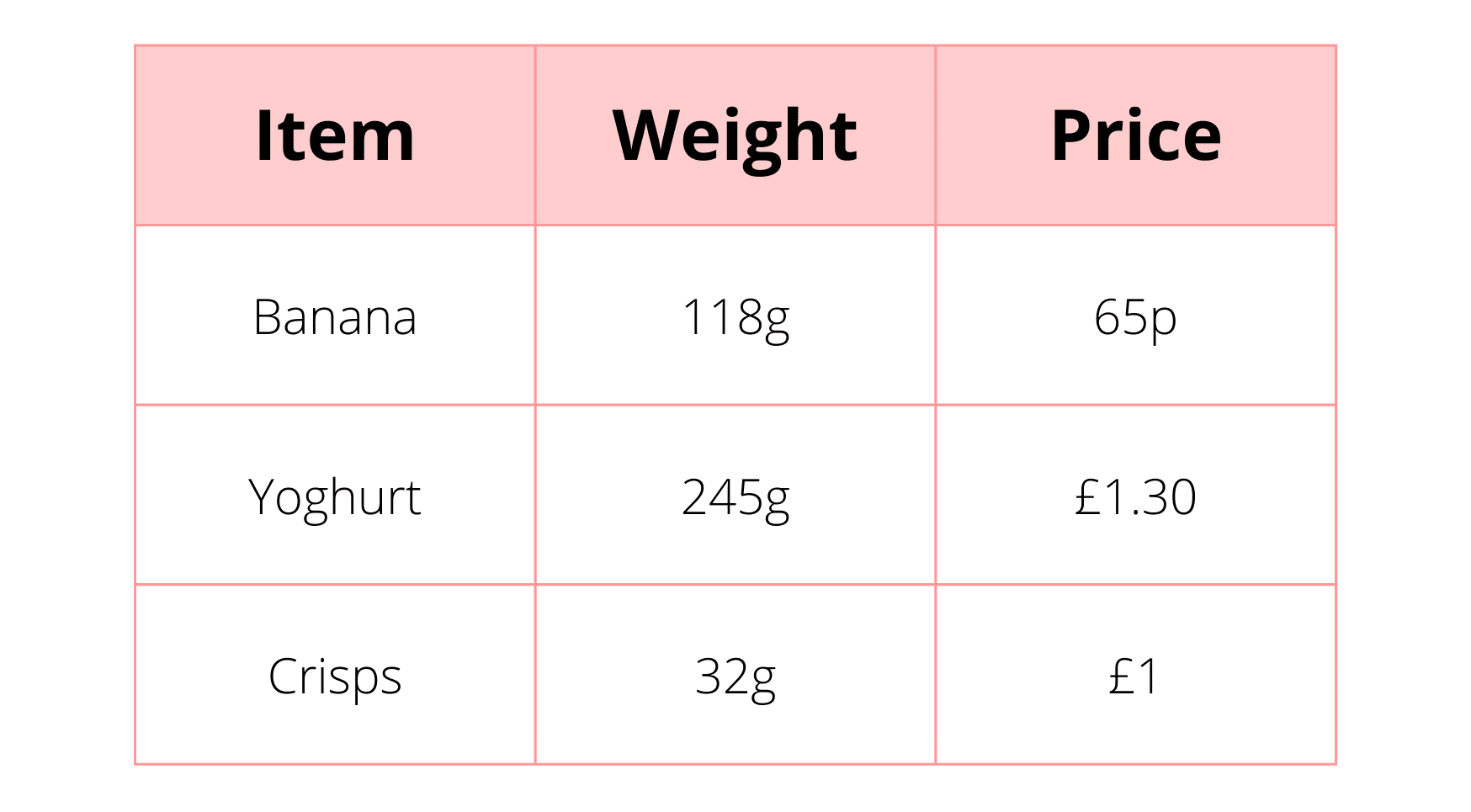
Task: Click the Price column header
Action: point(1135,135)
